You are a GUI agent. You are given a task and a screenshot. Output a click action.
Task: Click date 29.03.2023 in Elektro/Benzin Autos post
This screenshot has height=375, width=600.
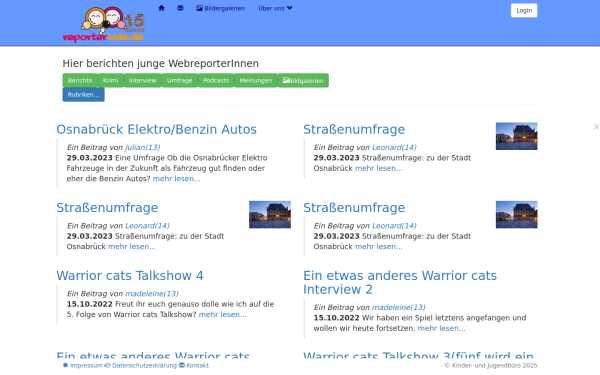coord(90,158)
